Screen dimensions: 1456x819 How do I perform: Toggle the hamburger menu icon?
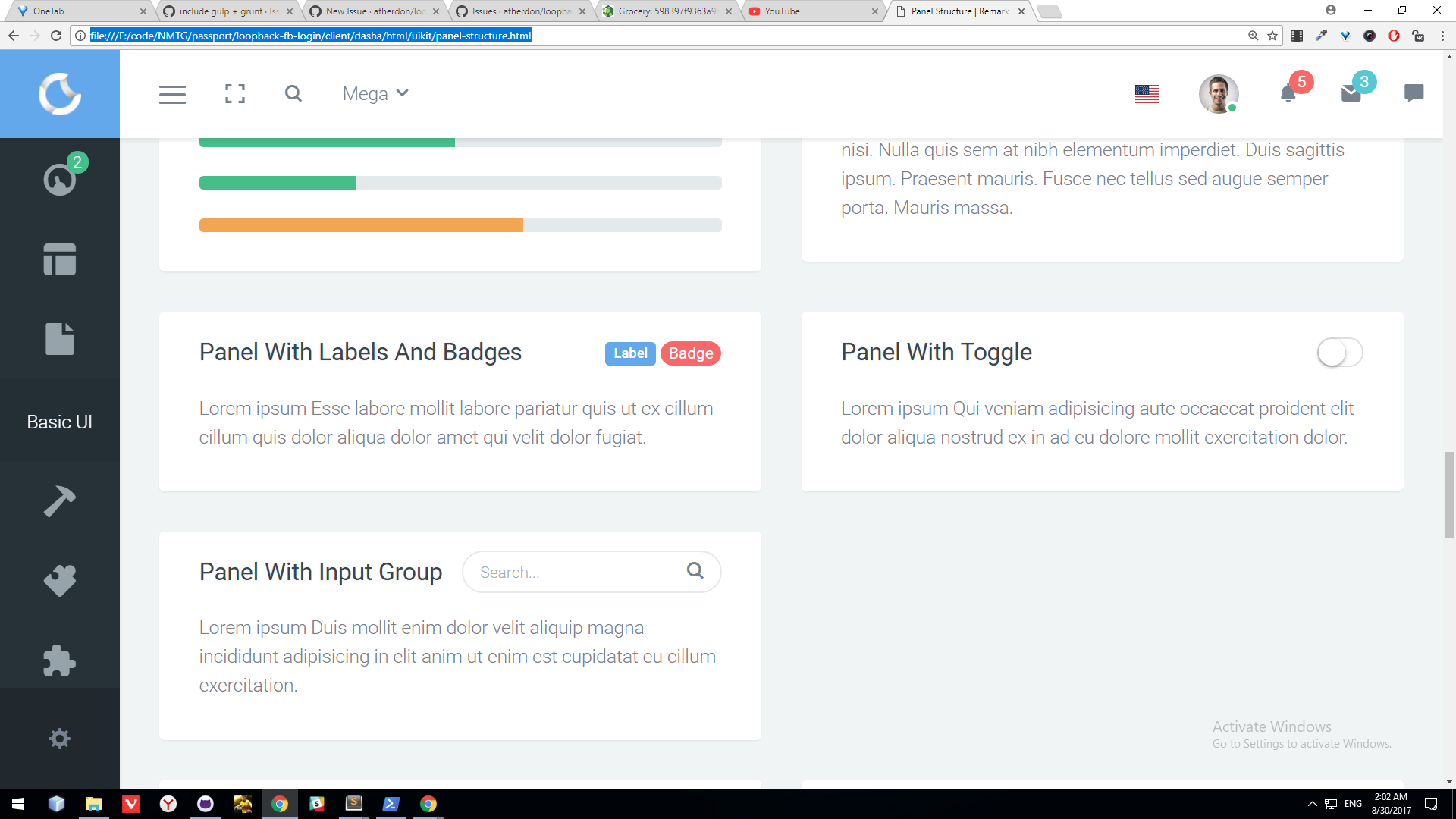coord(172,94)
